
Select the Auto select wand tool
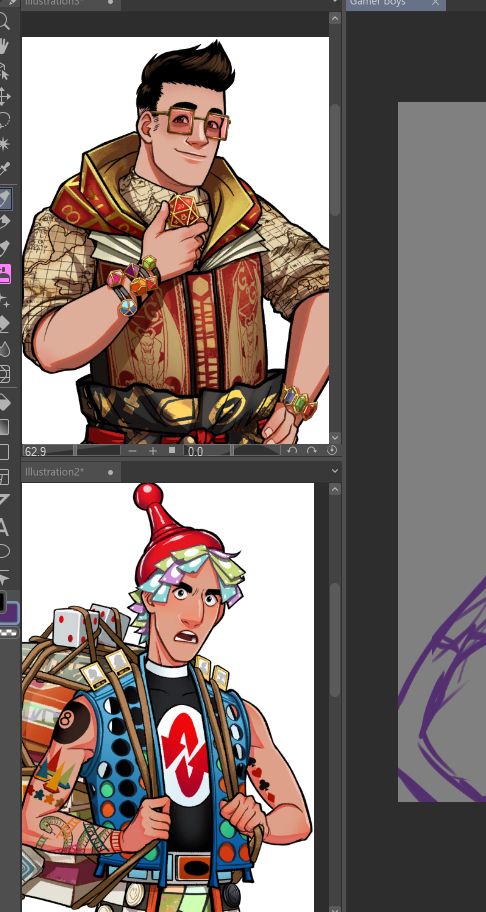[x=5, y=144]
